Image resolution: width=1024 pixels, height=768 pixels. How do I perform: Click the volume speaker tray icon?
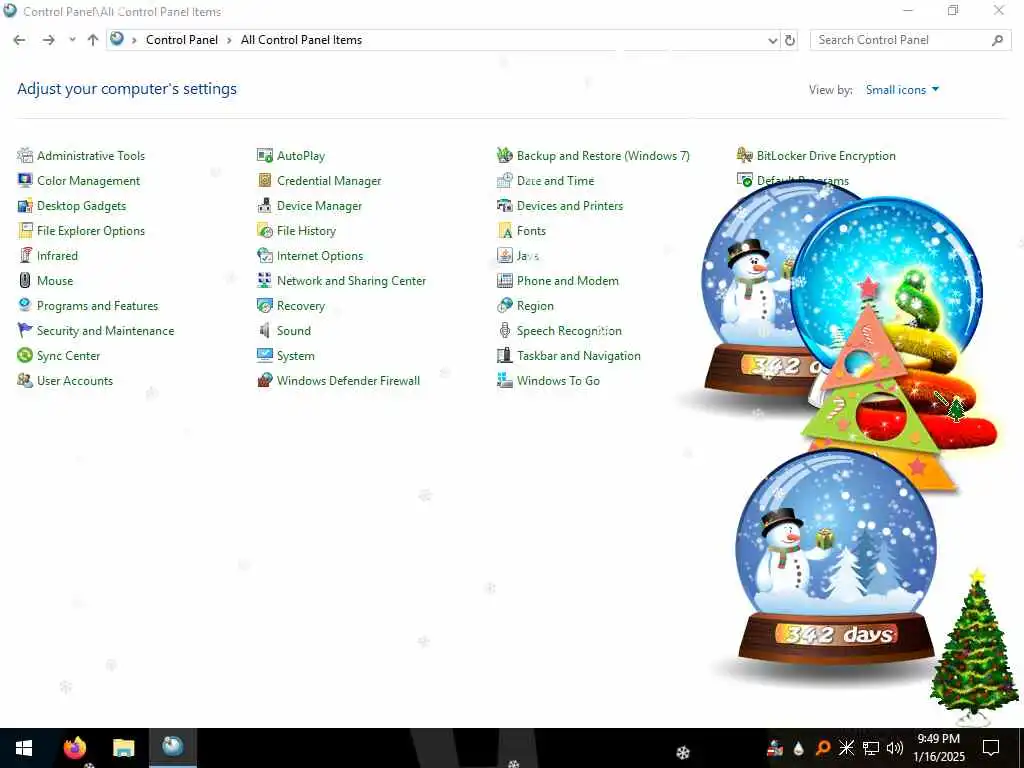pyautogui.click(x=895, y=748)
